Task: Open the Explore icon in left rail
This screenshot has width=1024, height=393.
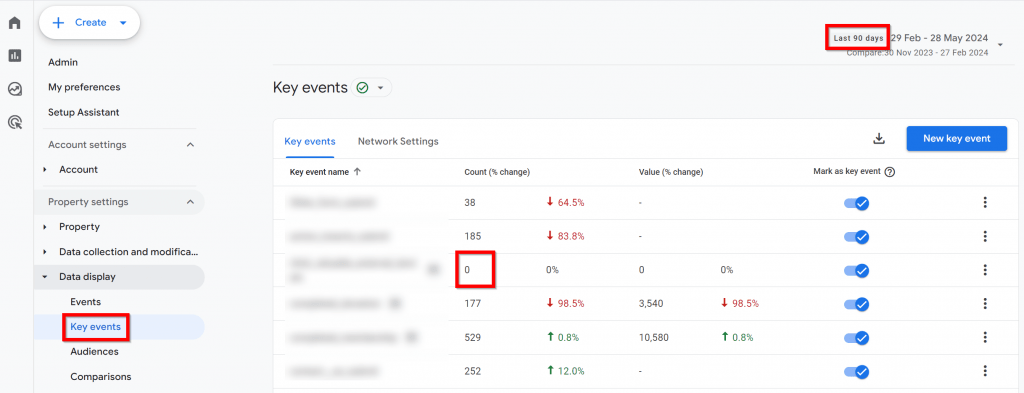Action: coord(15,89)
